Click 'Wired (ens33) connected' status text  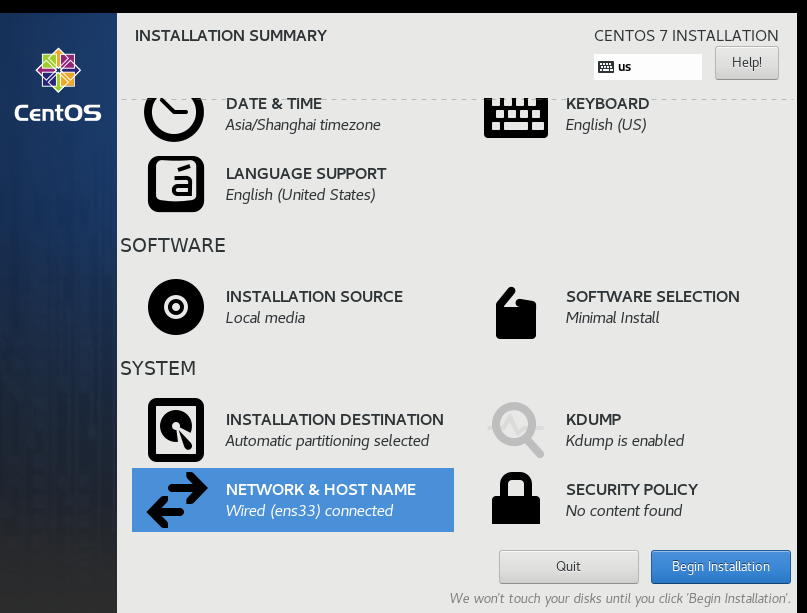coord(309,511)
